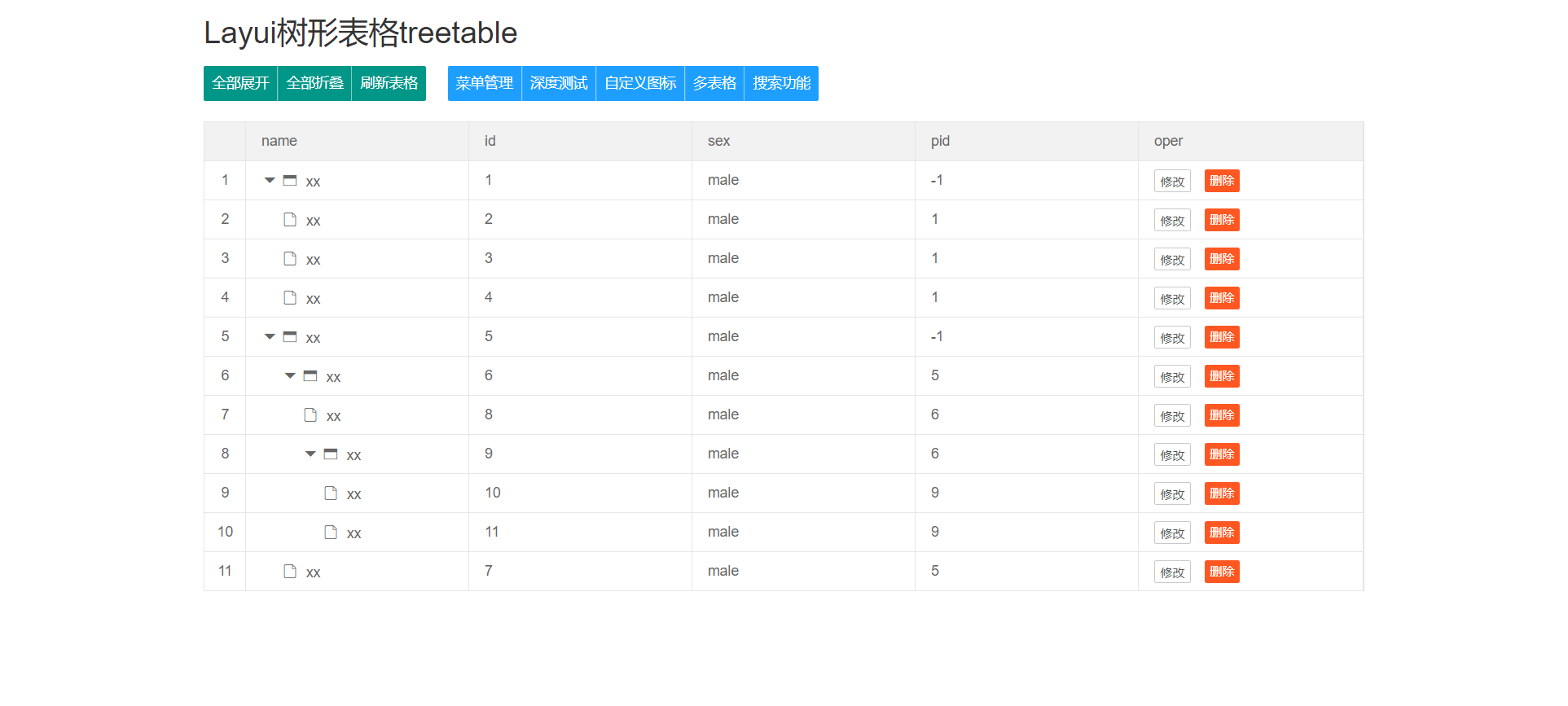Collapse the tree node with id 1
The image size is (1568, 706).
pyautogui.click(x=270, y=181)
